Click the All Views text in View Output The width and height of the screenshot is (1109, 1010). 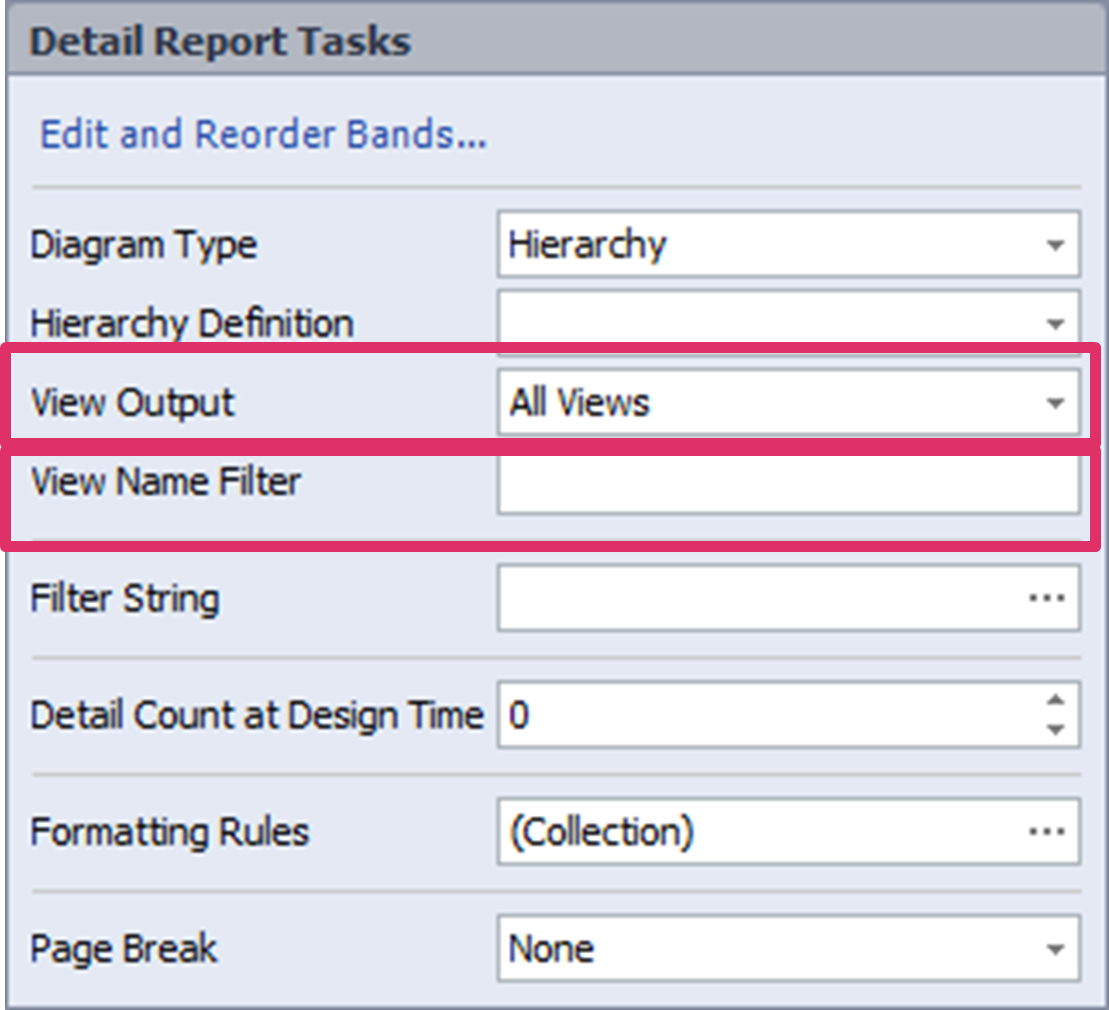tap(580, 403)
